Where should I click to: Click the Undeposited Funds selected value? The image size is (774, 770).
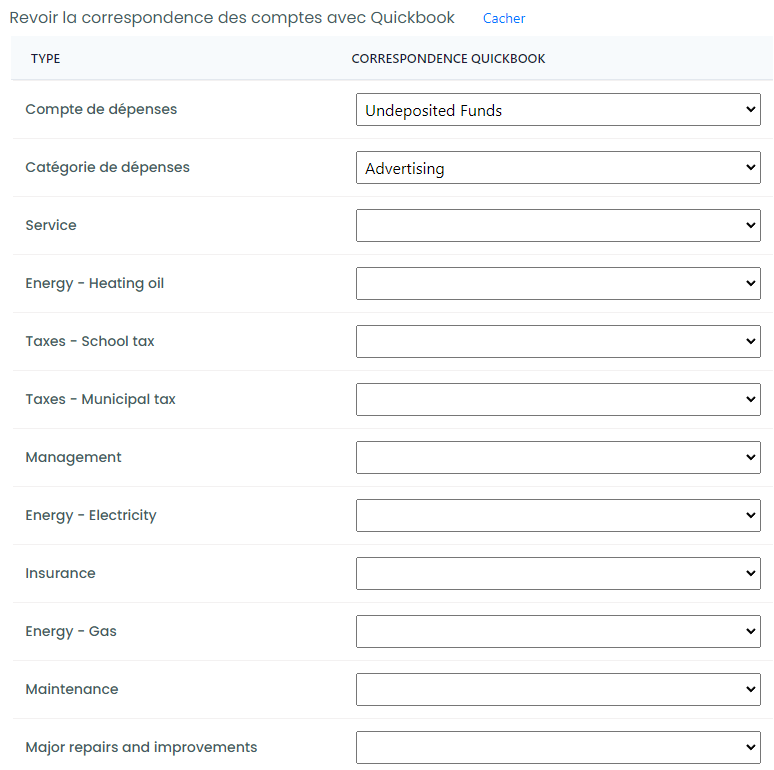click(433, 111)
